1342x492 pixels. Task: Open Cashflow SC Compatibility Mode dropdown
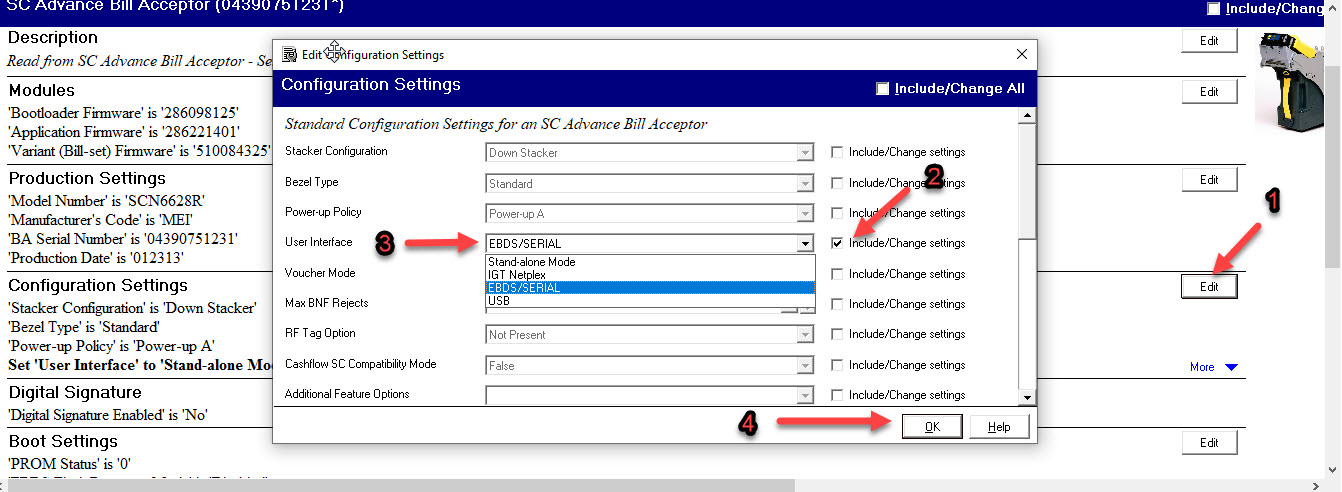pos(805,366)
